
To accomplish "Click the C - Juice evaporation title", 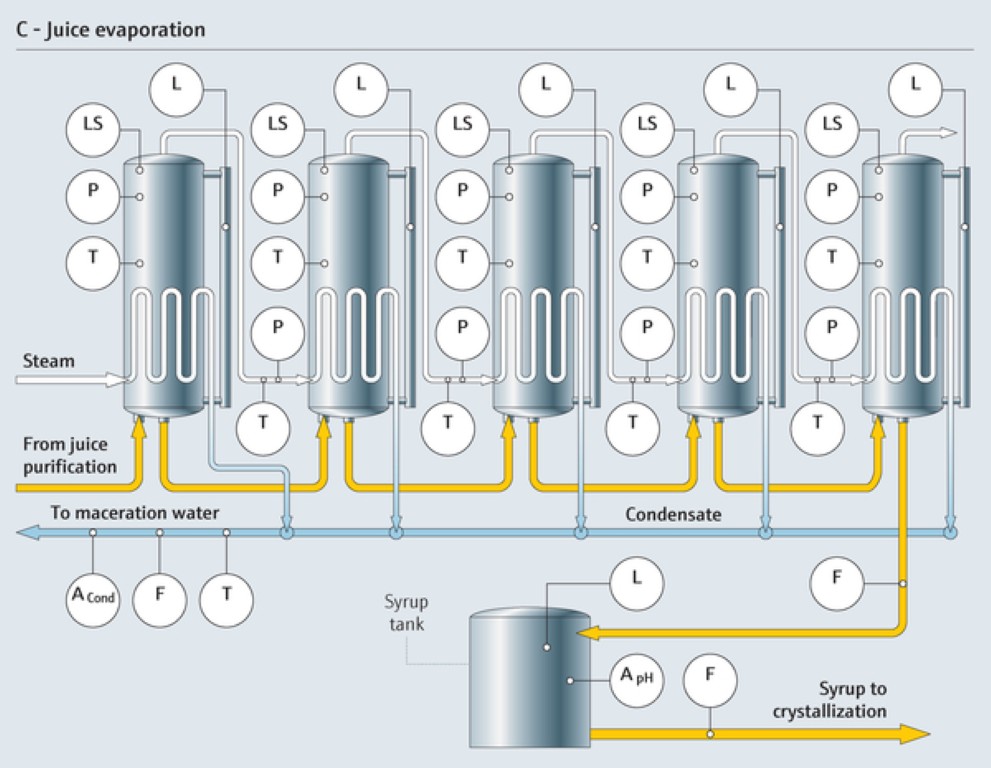I will click(111, 30).
